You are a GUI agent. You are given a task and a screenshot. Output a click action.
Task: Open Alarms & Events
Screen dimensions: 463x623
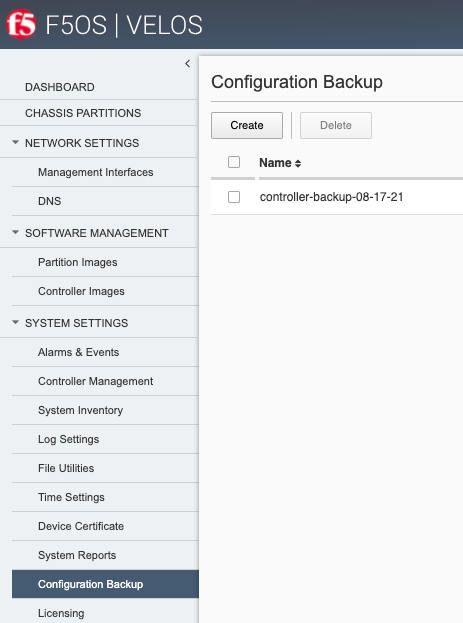click(x=78, y=352)
